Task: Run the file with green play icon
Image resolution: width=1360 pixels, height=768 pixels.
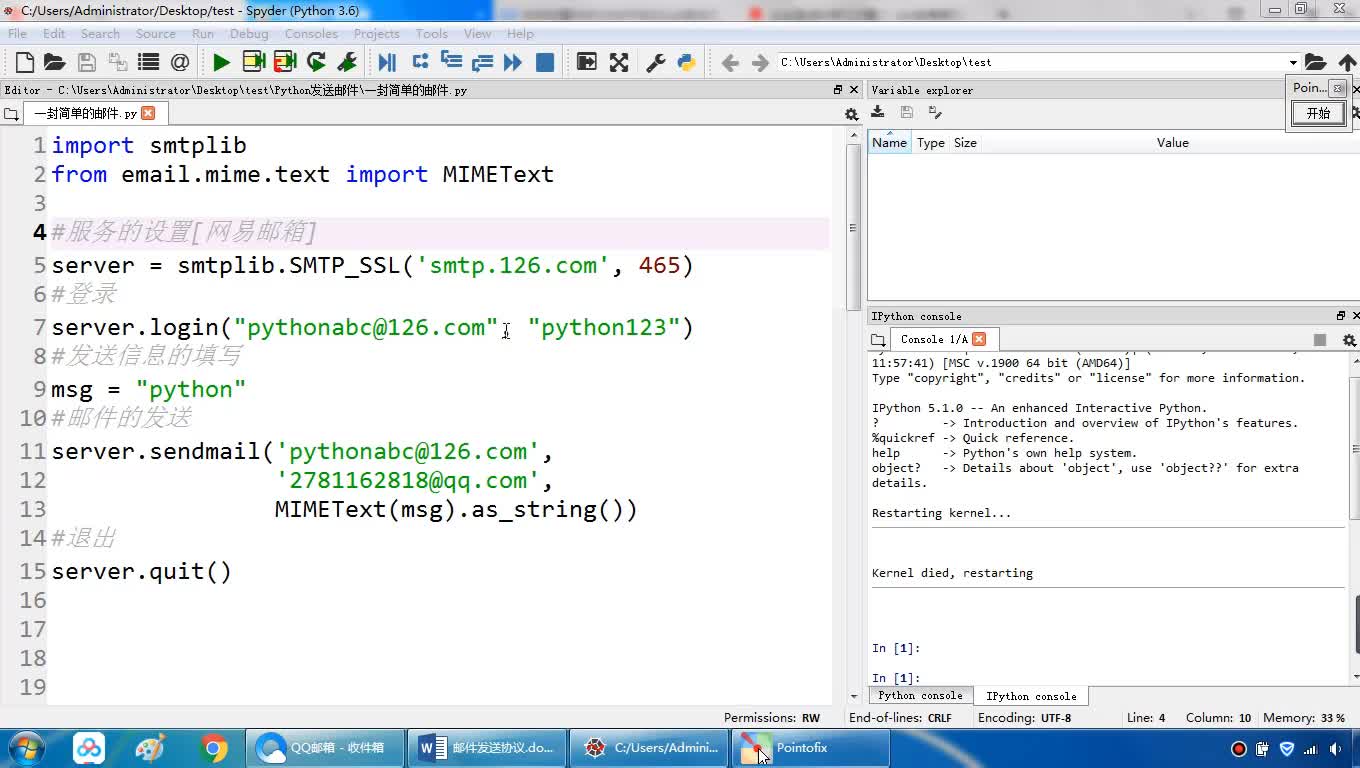Action: [x=221, y=62]
